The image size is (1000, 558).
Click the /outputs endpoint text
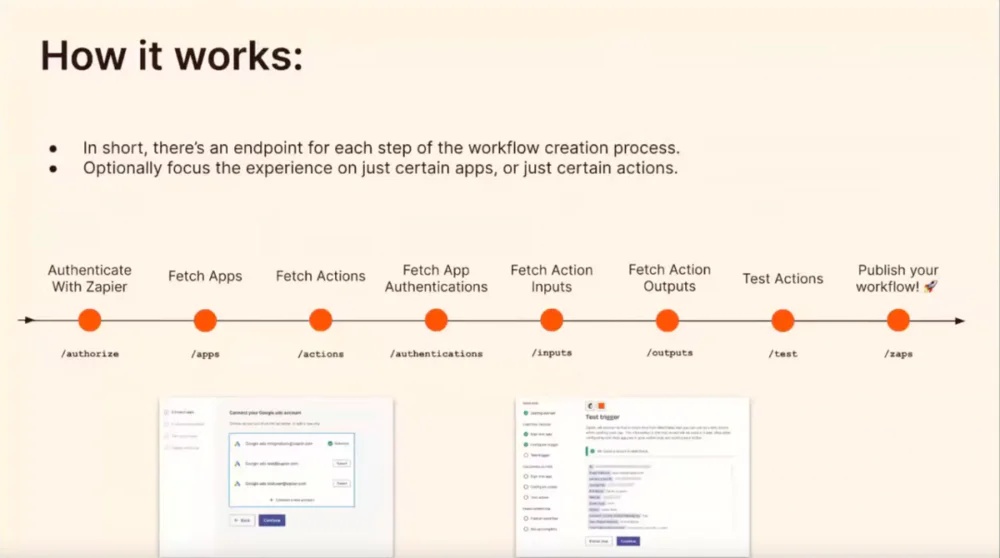[x=669, y=353]
